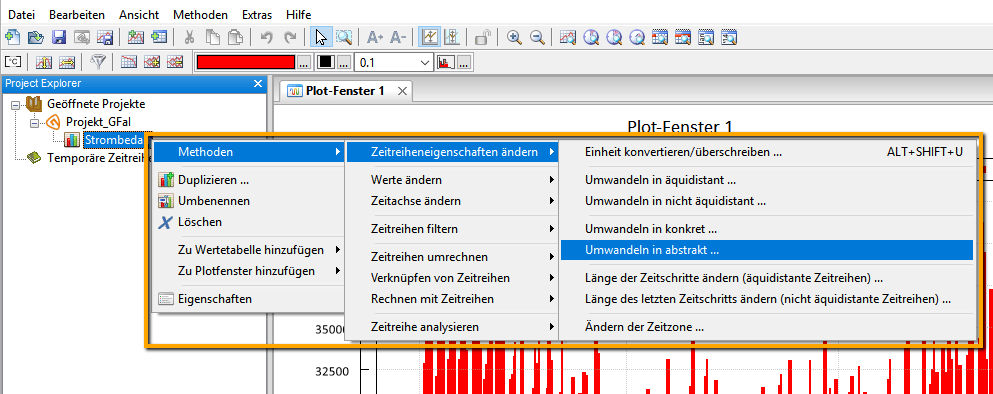Click the copy pages icon
The image size is (993, 394).
[x=212, y=37]
